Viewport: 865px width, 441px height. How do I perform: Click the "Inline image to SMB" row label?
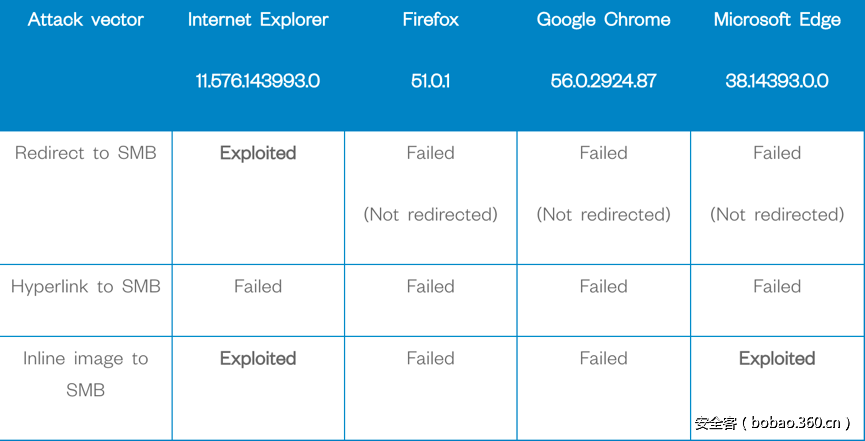click(x=85, y=374)
